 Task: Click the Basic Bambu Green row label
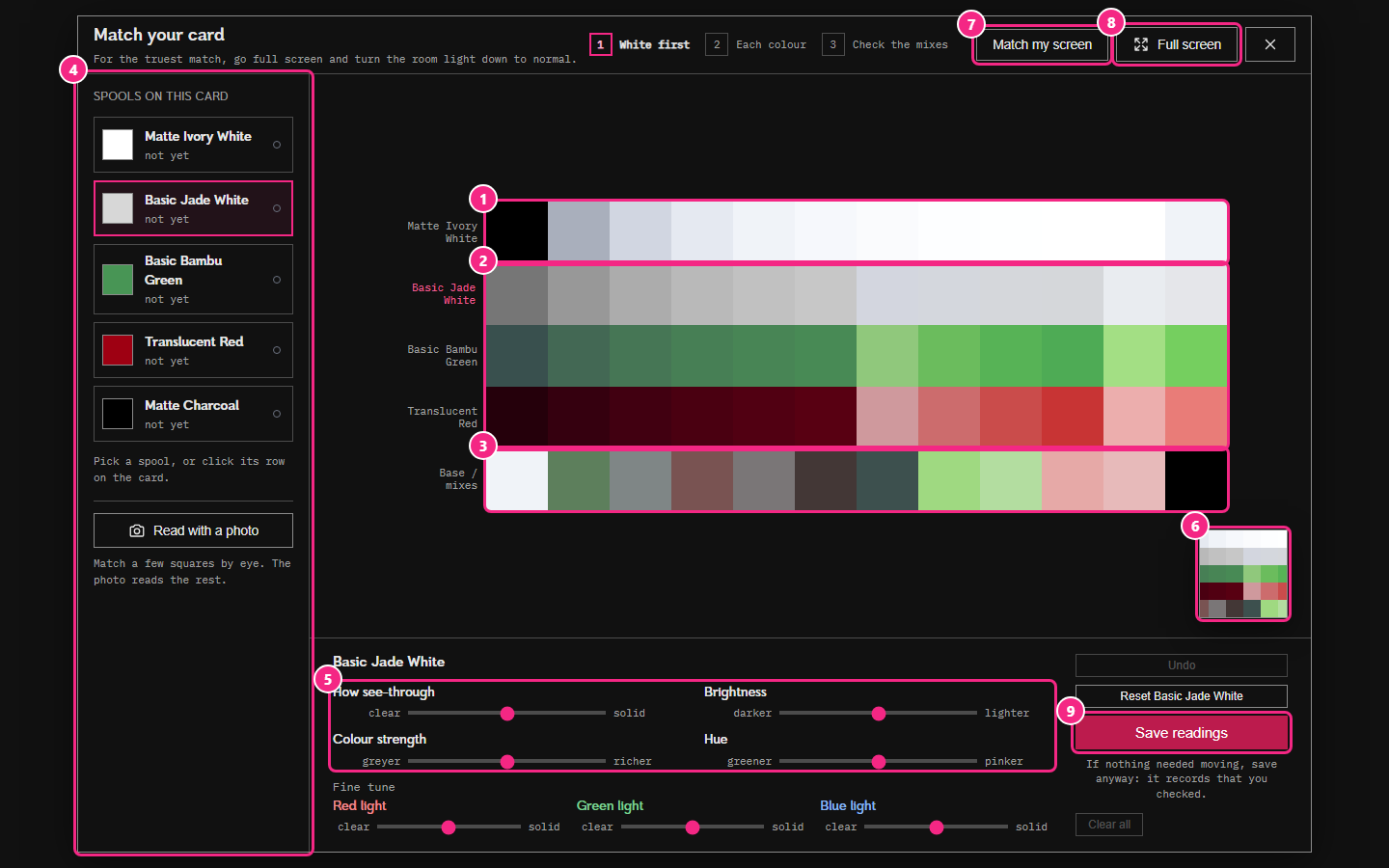click(x=442, y=356)
